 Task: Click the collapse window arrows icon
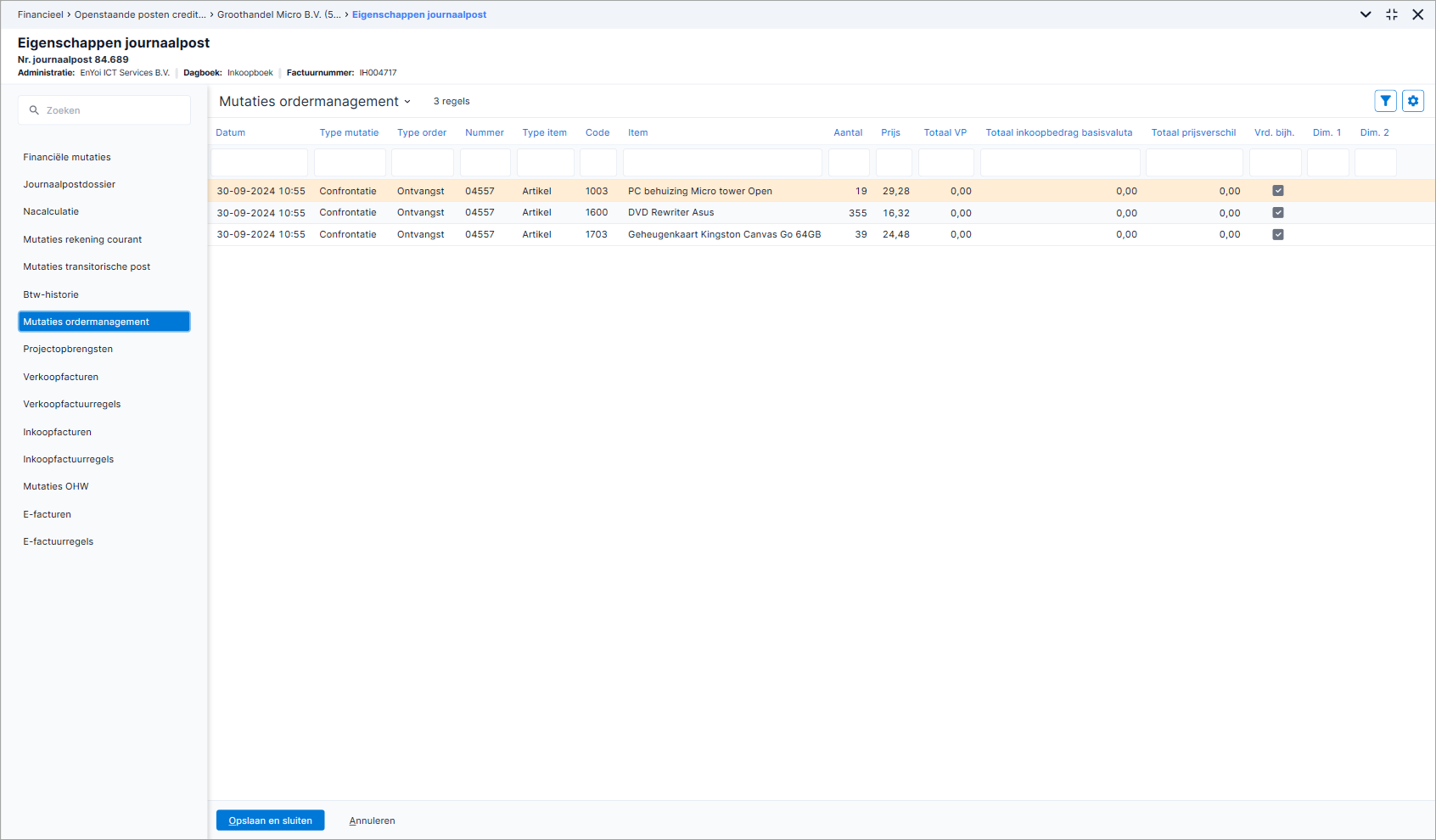click(x=1392, y=14)
